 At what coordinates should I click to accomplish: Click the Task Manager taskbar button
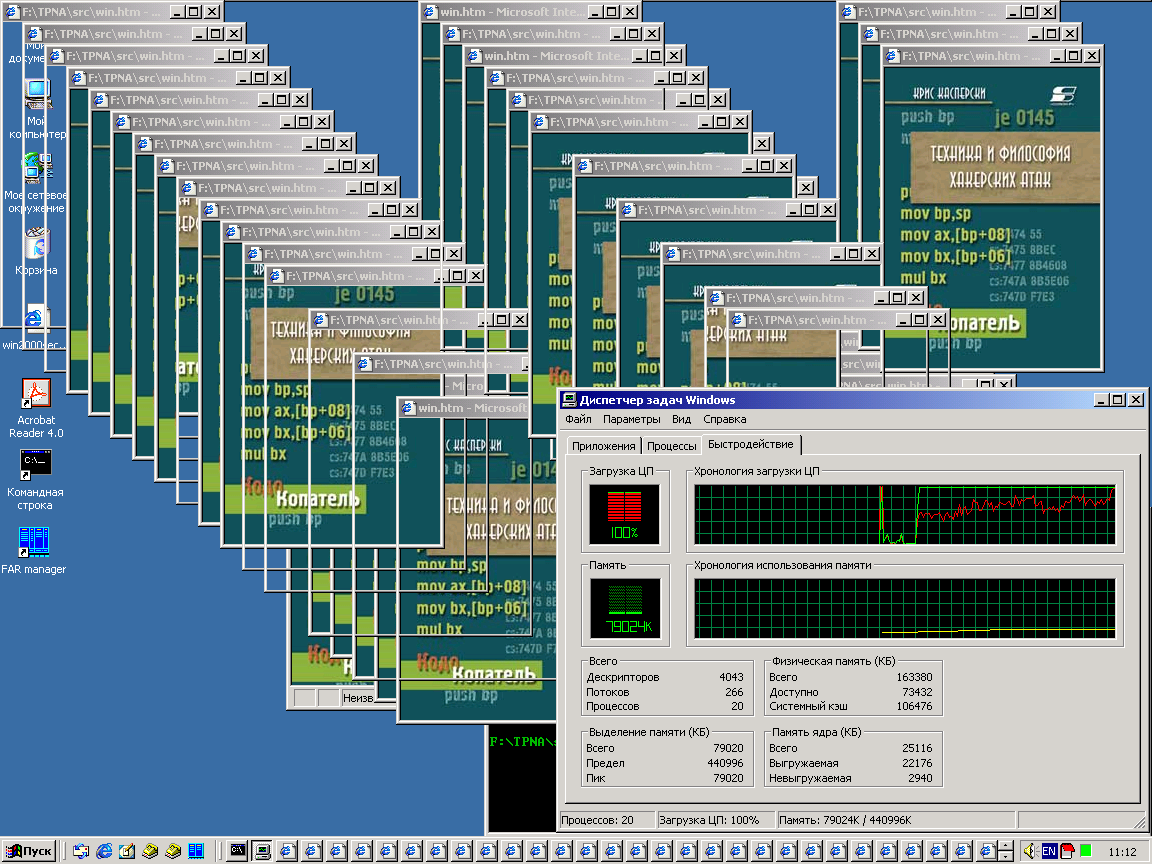[x=262, y=851]
